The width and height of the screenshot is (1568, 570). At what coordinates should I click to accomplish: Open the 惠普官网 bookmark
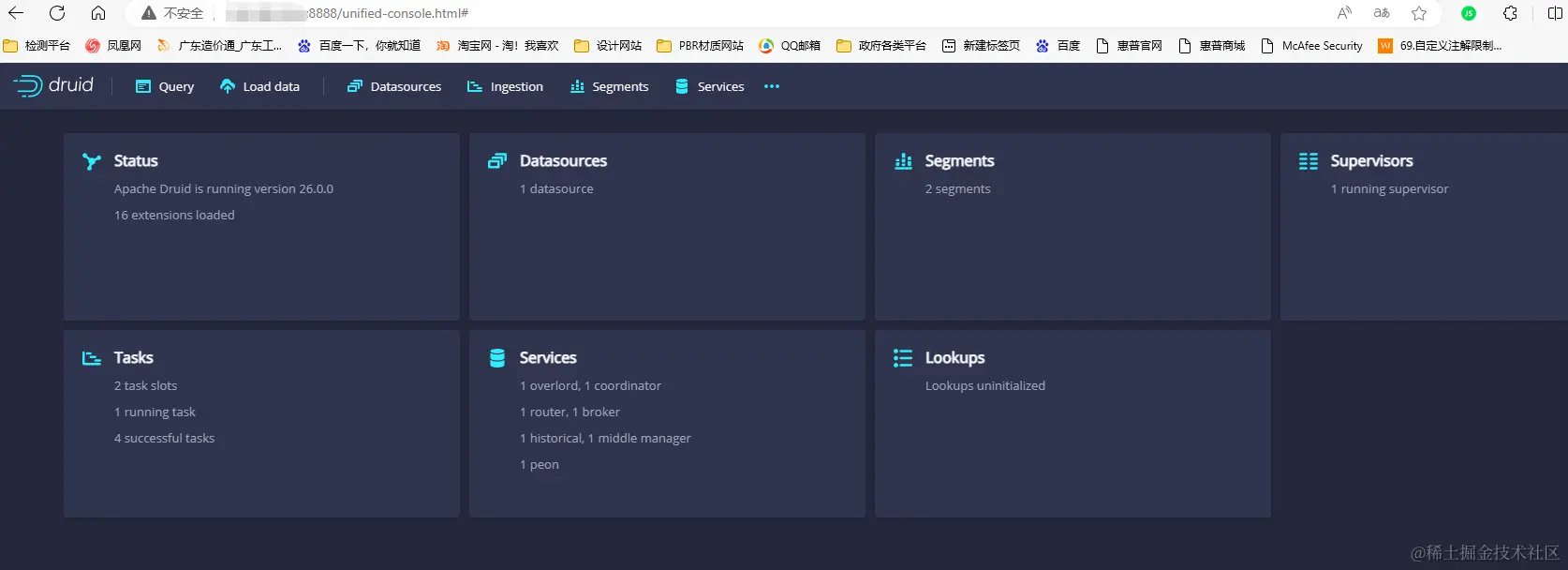(x=1129, y=45)
